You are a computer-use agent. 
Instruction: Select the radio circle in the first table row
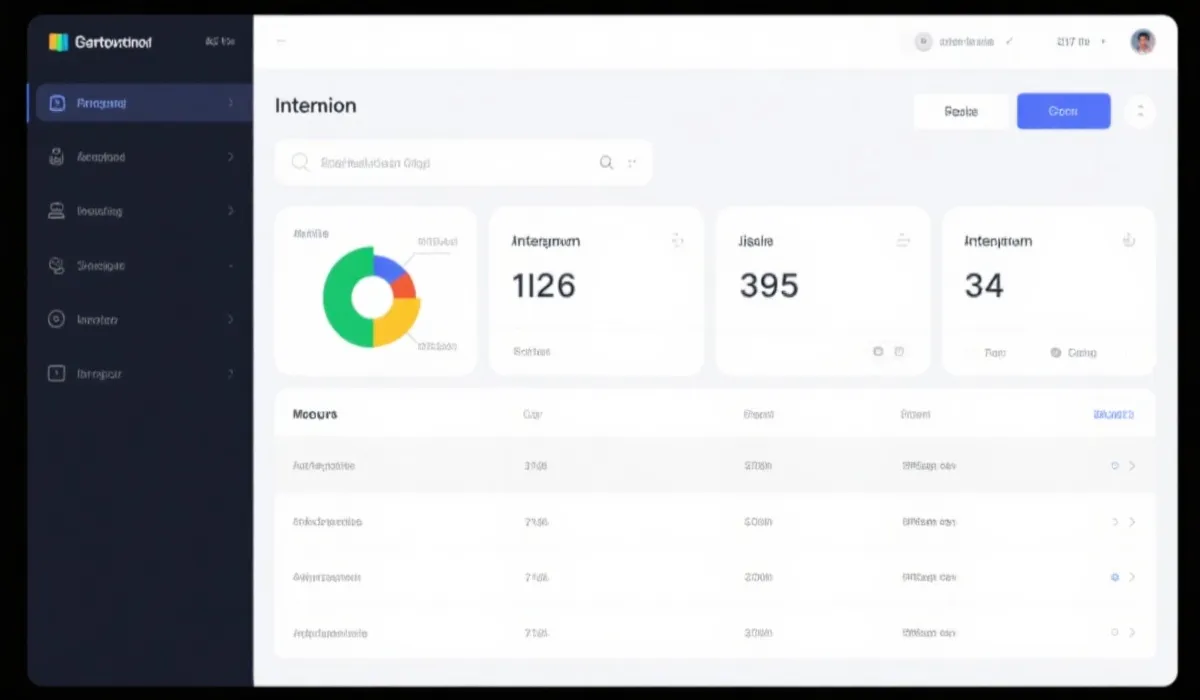click(1114, 466)
